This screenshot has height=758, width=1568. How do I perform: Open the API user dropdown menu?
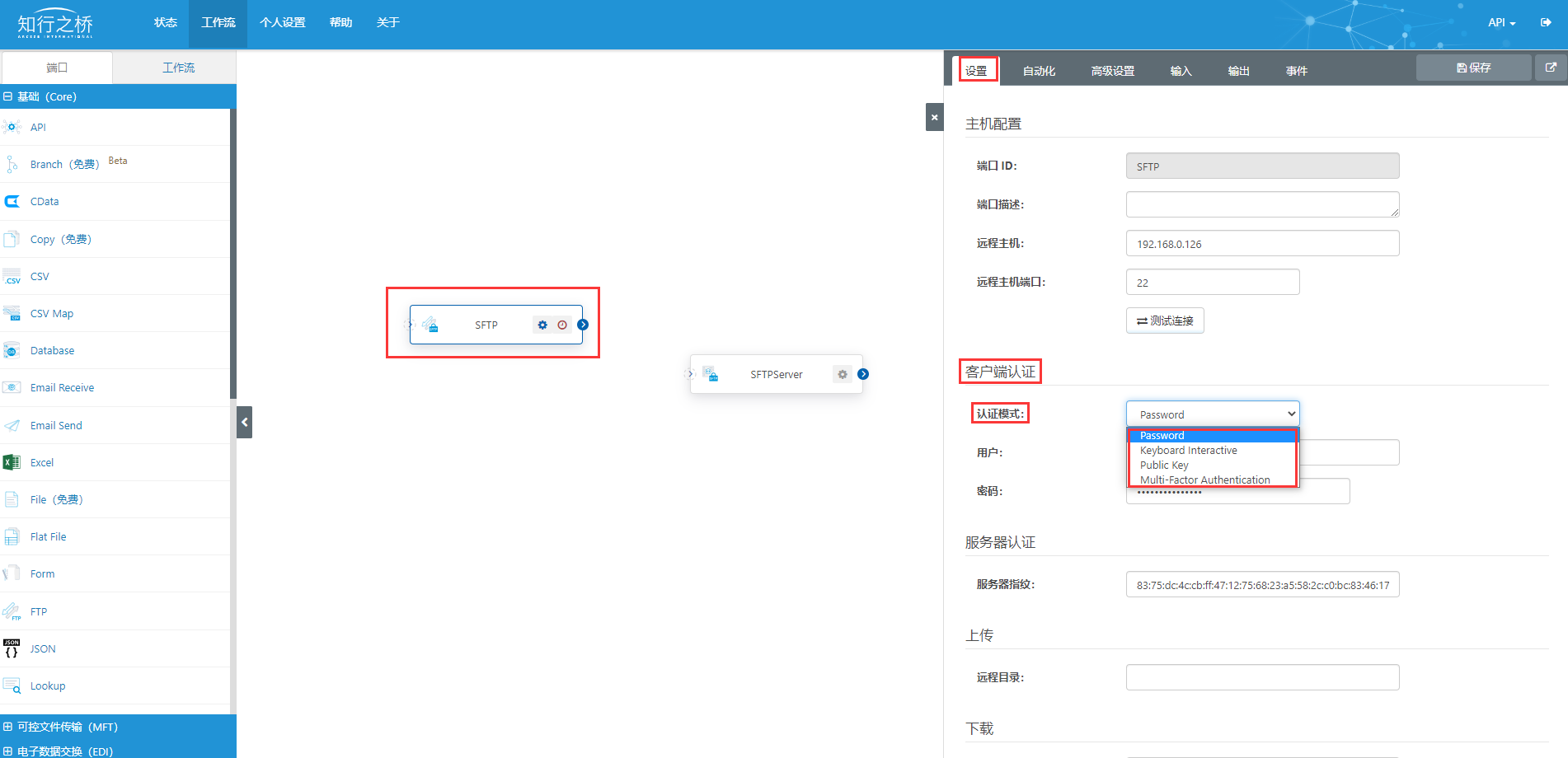coord(1501,22)
